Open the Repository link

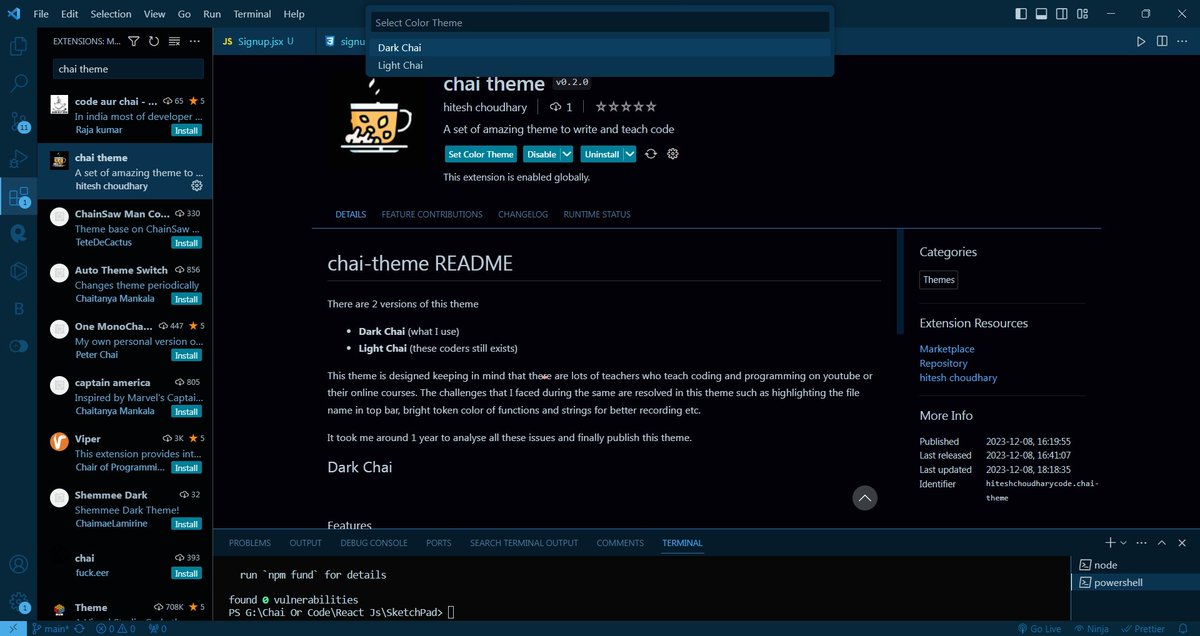tap(944, 363)
